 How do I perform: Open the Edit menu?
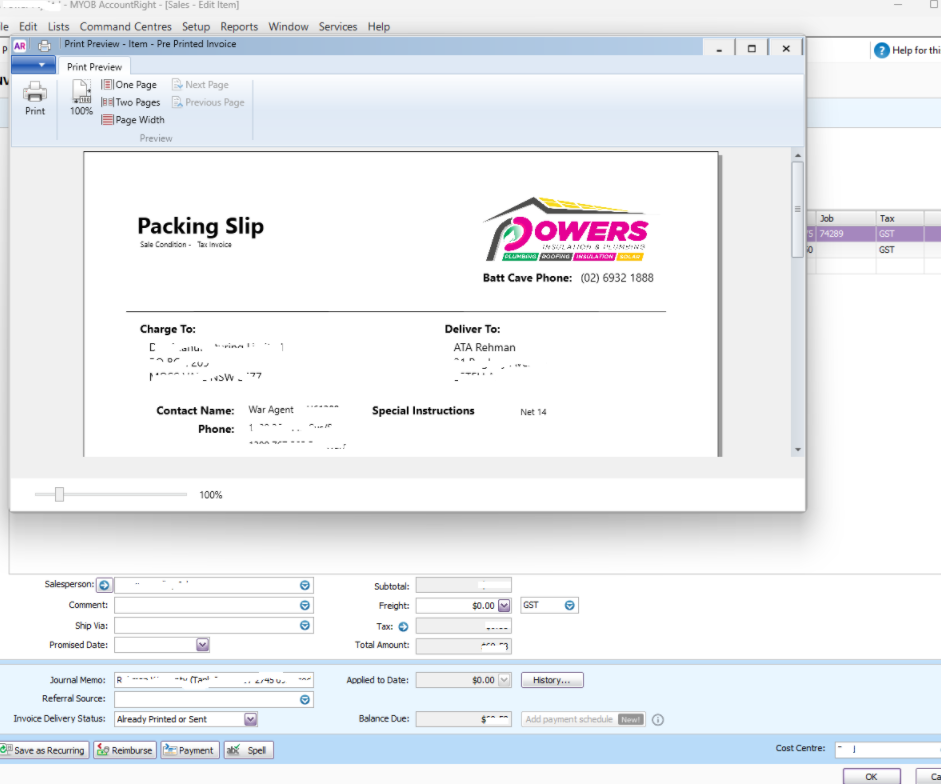click(x=28, y=26)
